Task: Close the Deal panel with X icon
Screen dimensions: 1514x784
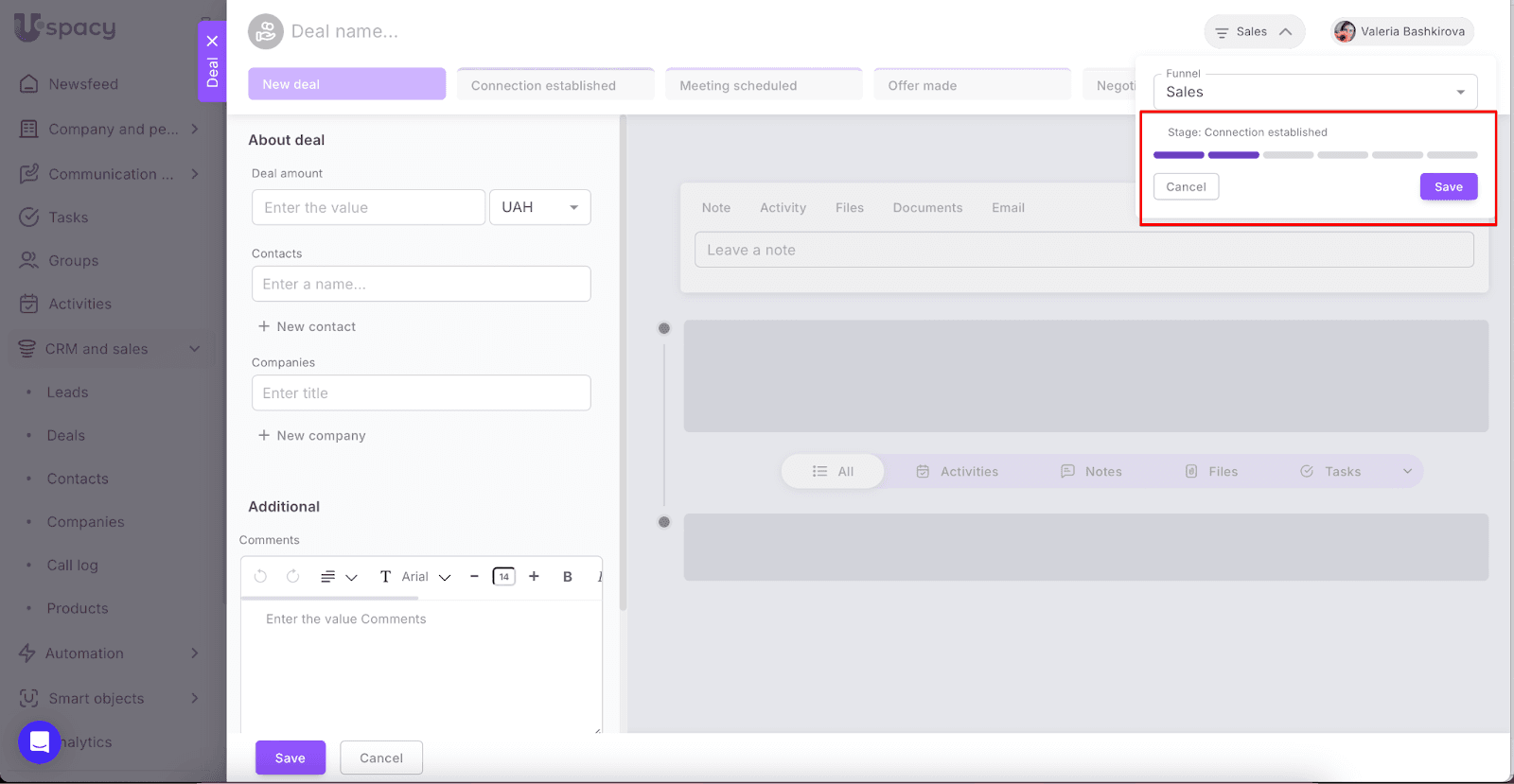Action: pos(212,41)
